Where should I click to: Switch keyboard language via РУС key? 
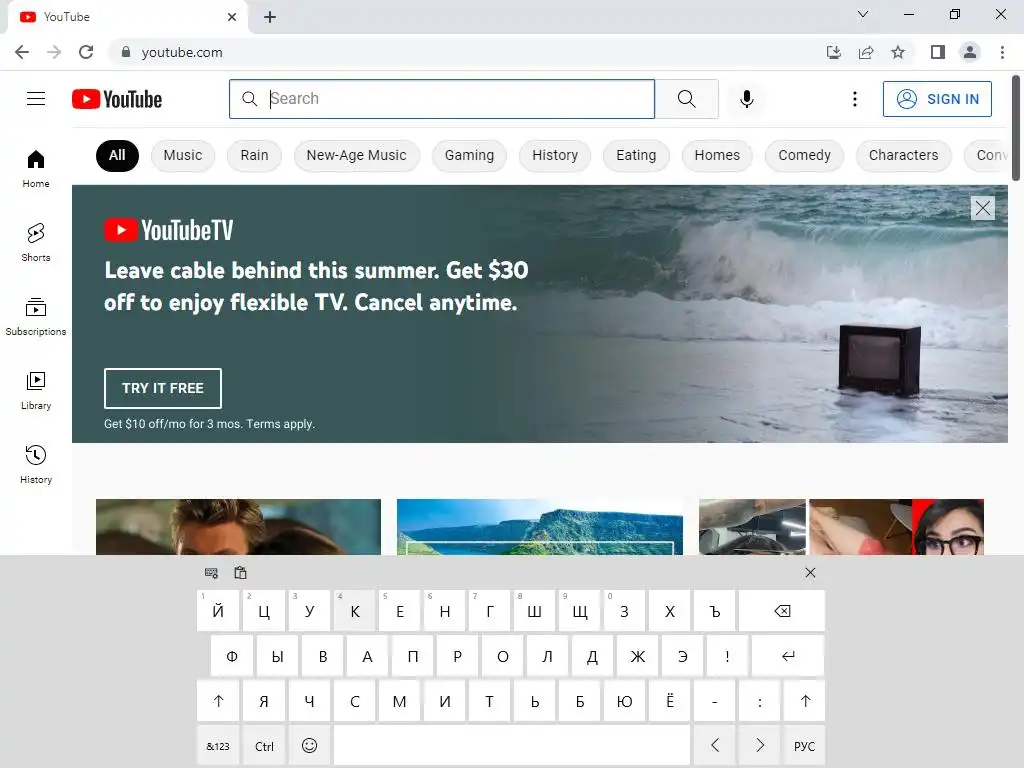[x=805, y=746]
